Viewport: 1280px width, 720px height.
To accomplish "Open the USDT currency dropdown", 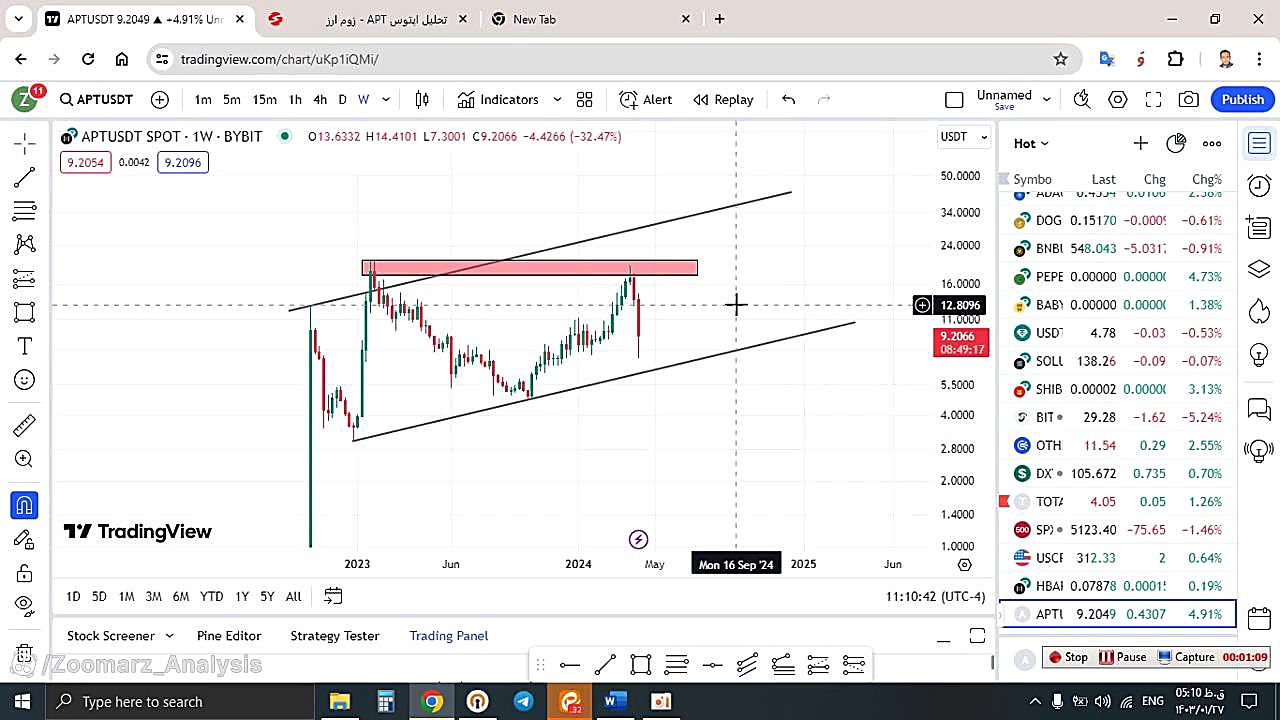I will tap(964, 137).
